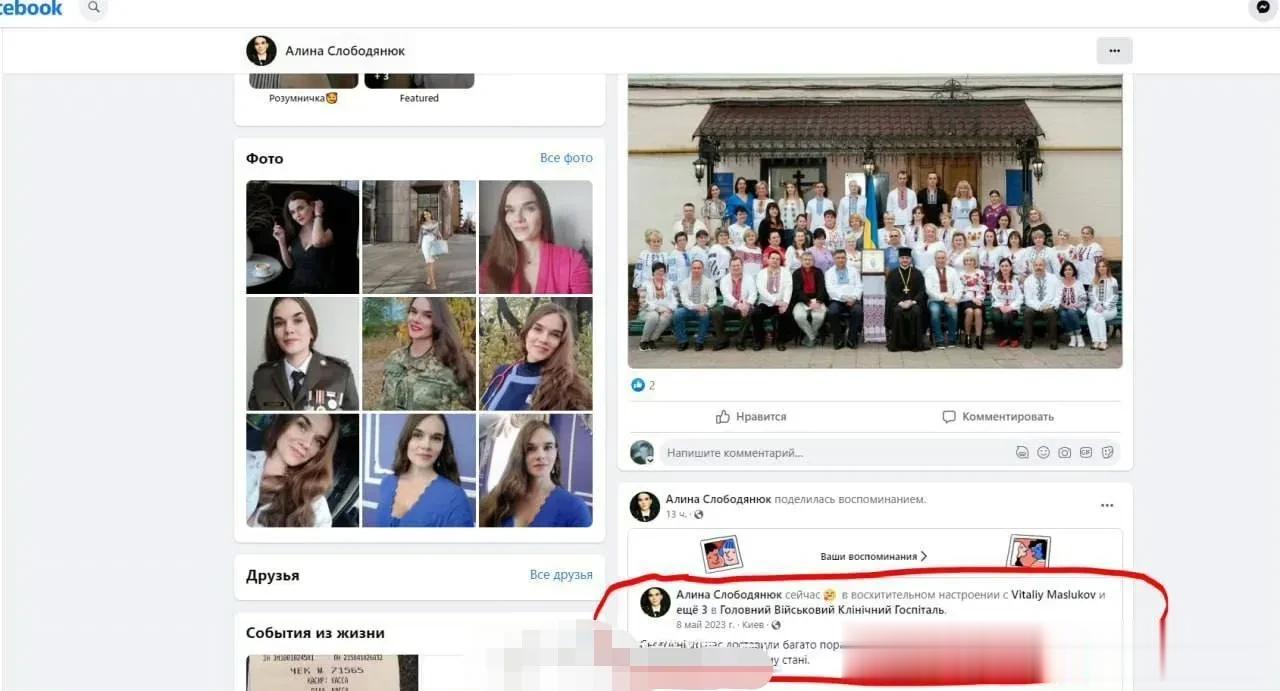Viewport: 1280px width, 691px height.
Task: Open the Facebook search icon
Action: tap(93, 8)
